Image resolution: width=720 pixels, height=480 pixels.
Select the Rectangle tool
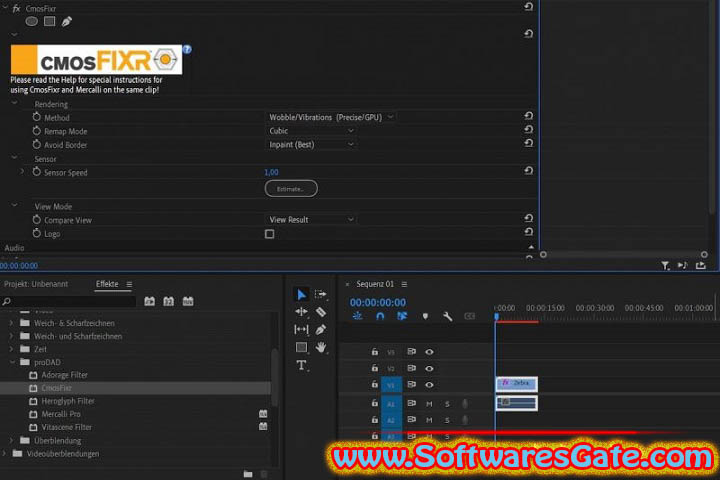(x=301, y=347)
